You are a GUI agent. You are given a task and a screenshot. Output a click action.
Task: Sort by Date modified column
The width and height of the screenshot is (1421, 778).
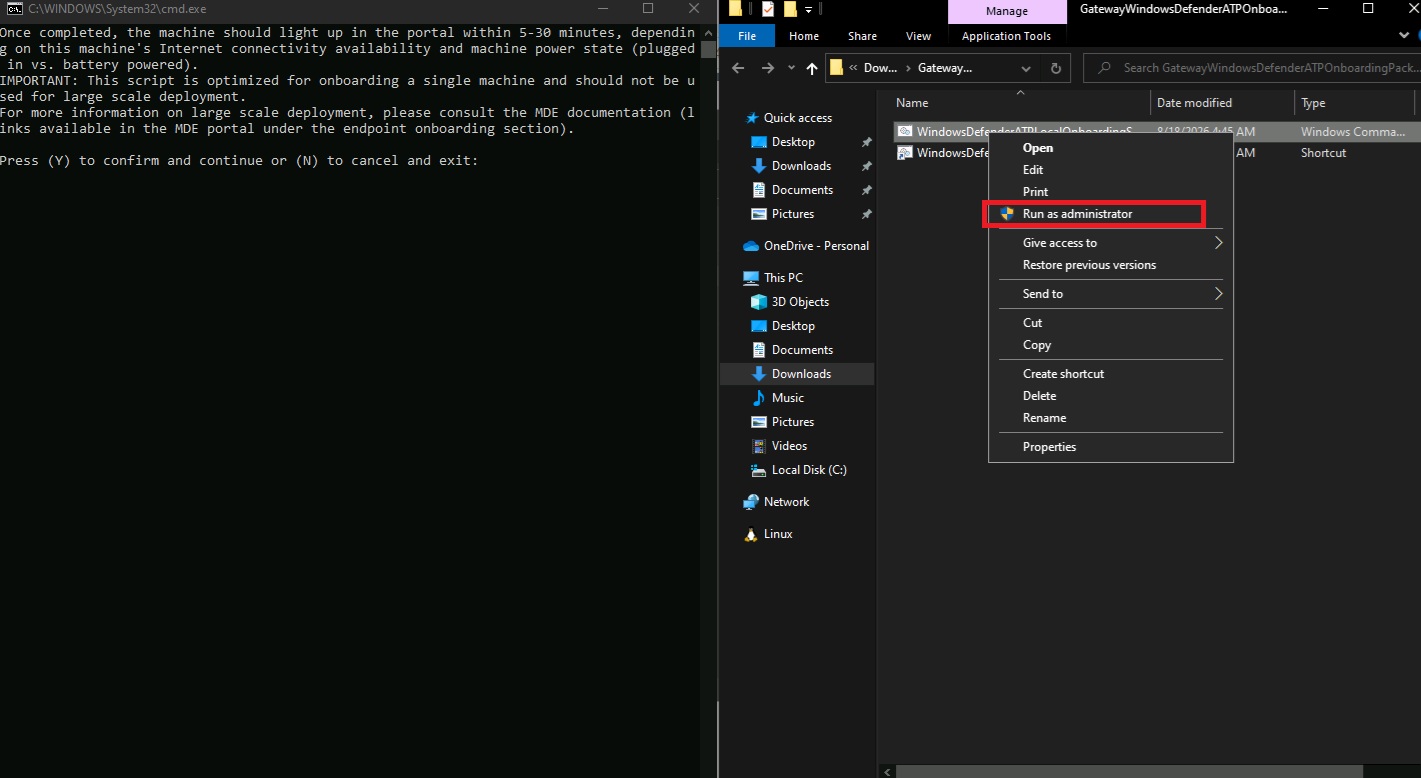[x=1222, y=103]
